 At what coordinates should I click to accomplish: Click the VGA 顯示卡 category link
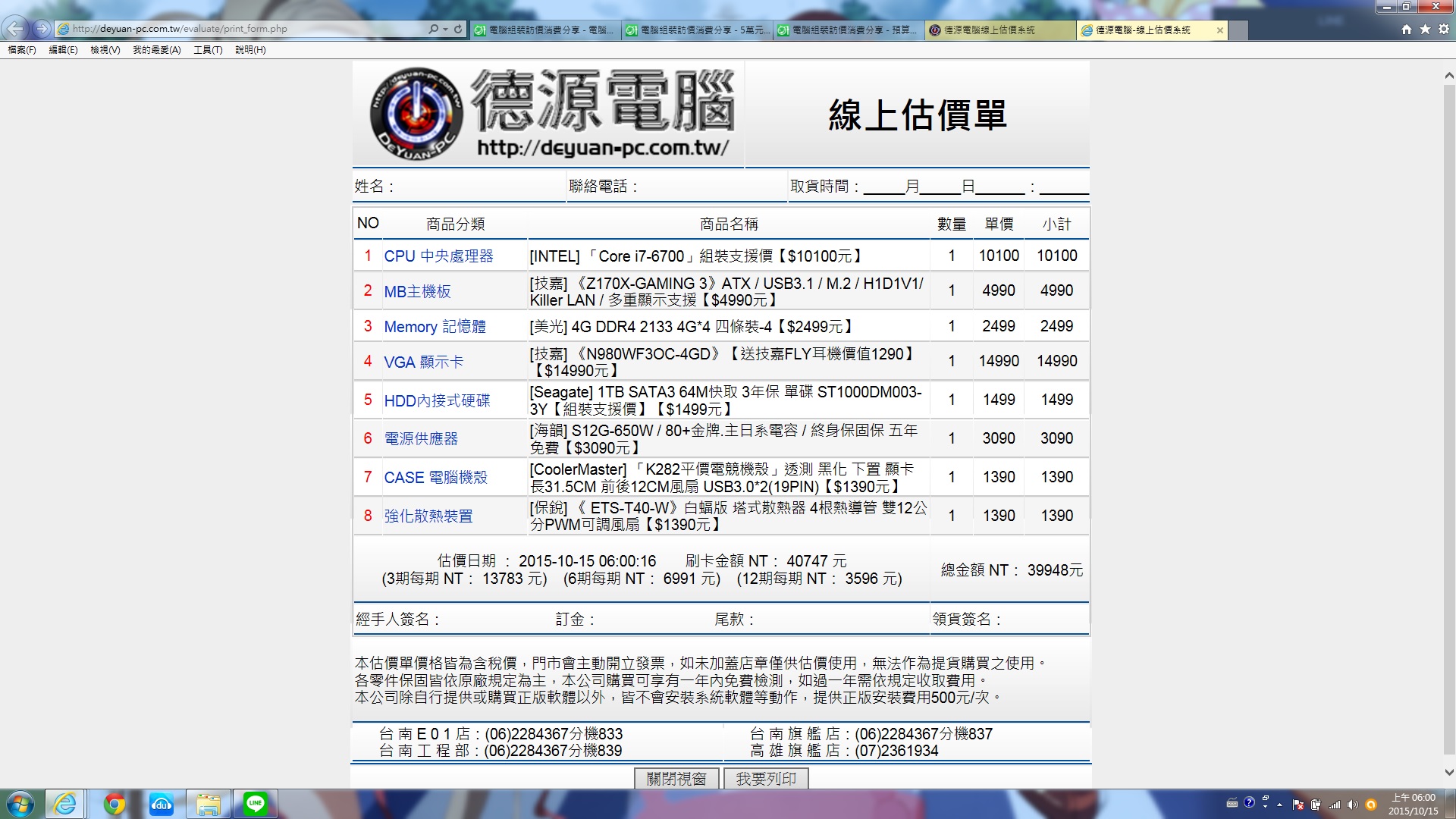click(x=423, y=362)
